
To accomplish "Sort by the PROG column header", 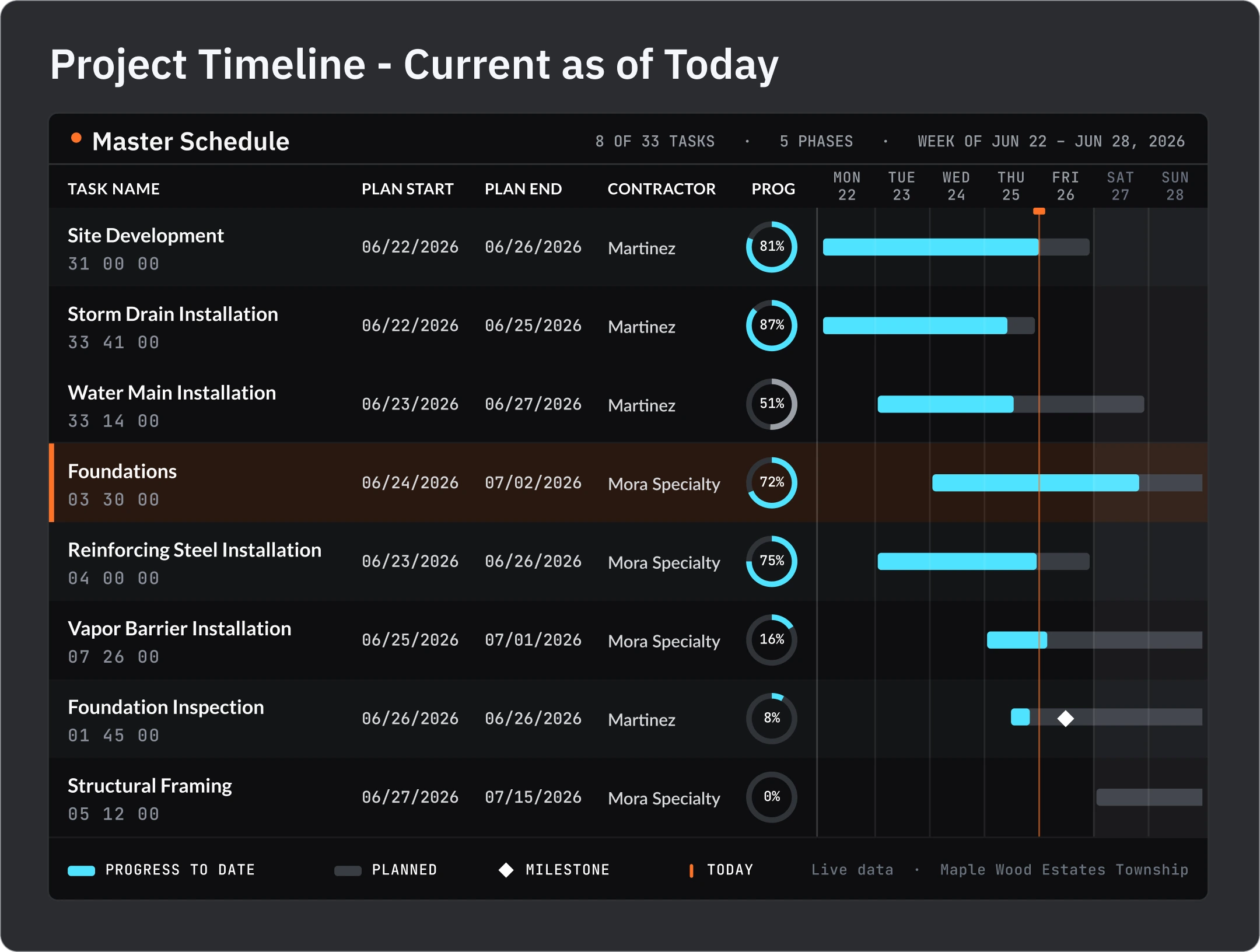I will [x=773, y=189].
